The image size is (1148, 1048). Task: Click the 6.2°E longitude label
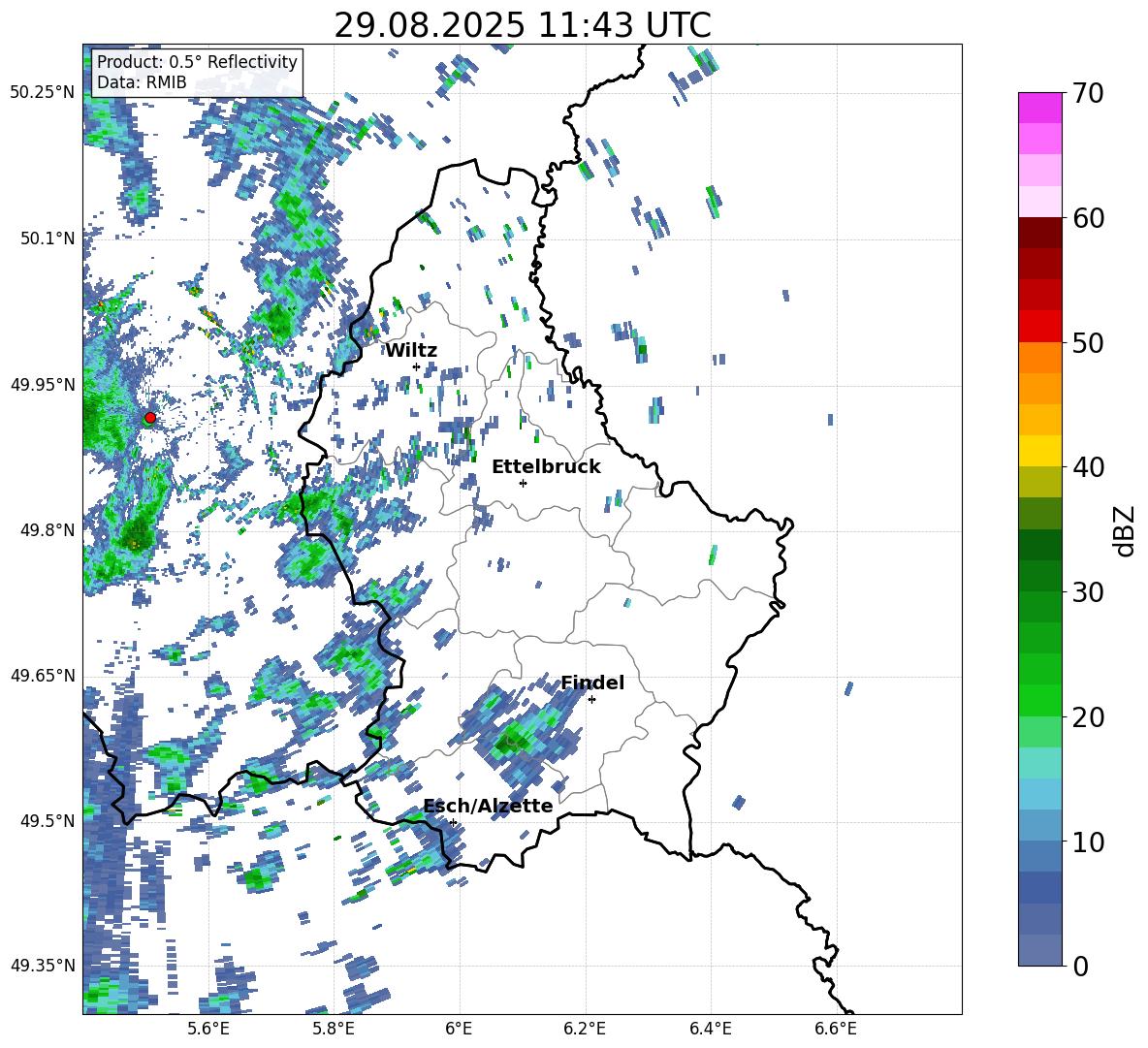coord(585,1029)
